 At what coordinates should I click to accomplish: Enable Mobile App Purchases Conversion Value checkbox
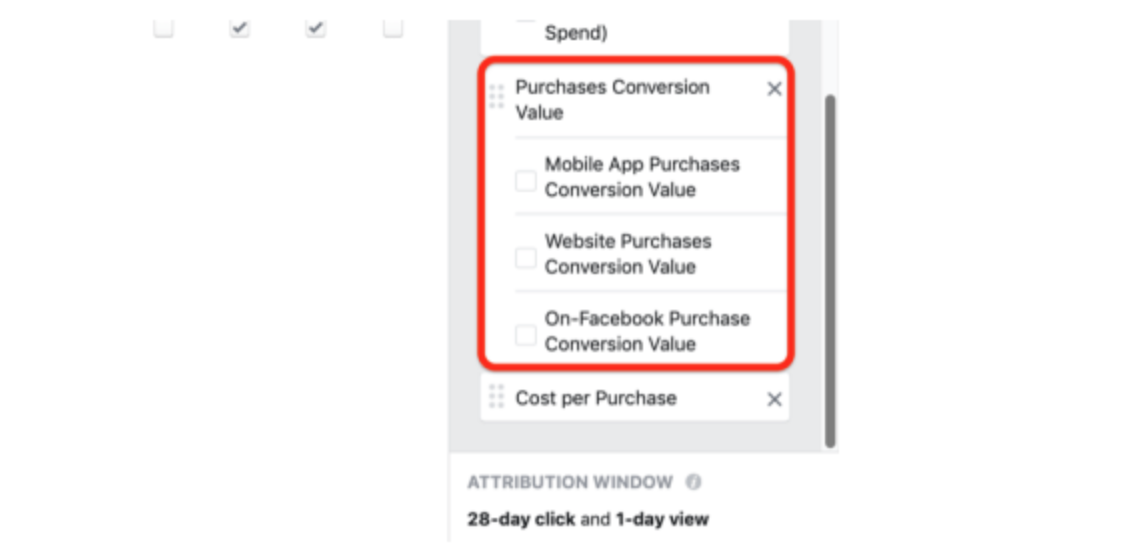tap(526, 181)
